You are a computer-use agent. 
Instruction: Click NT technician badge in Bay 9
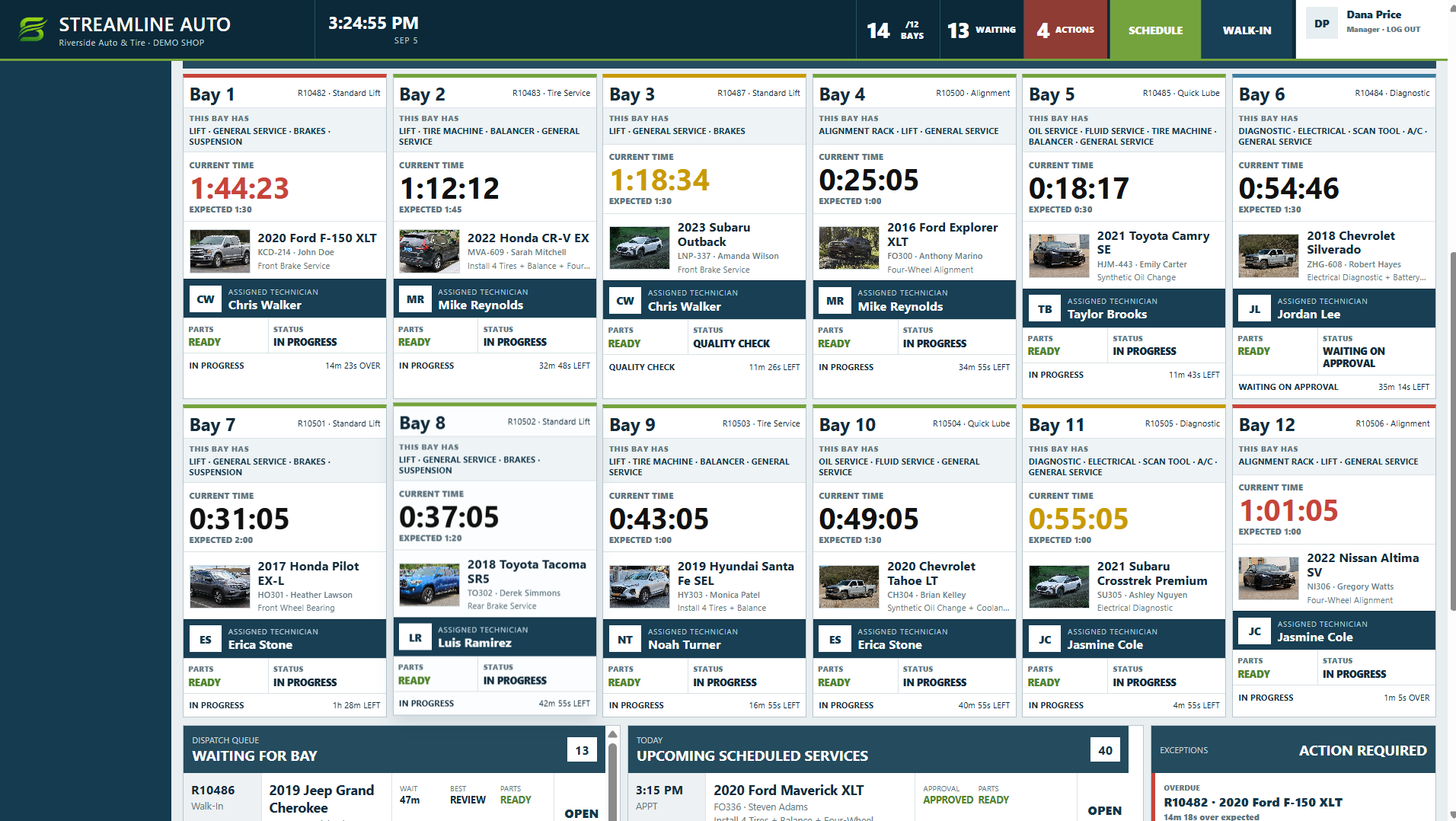tap(625, 639)
